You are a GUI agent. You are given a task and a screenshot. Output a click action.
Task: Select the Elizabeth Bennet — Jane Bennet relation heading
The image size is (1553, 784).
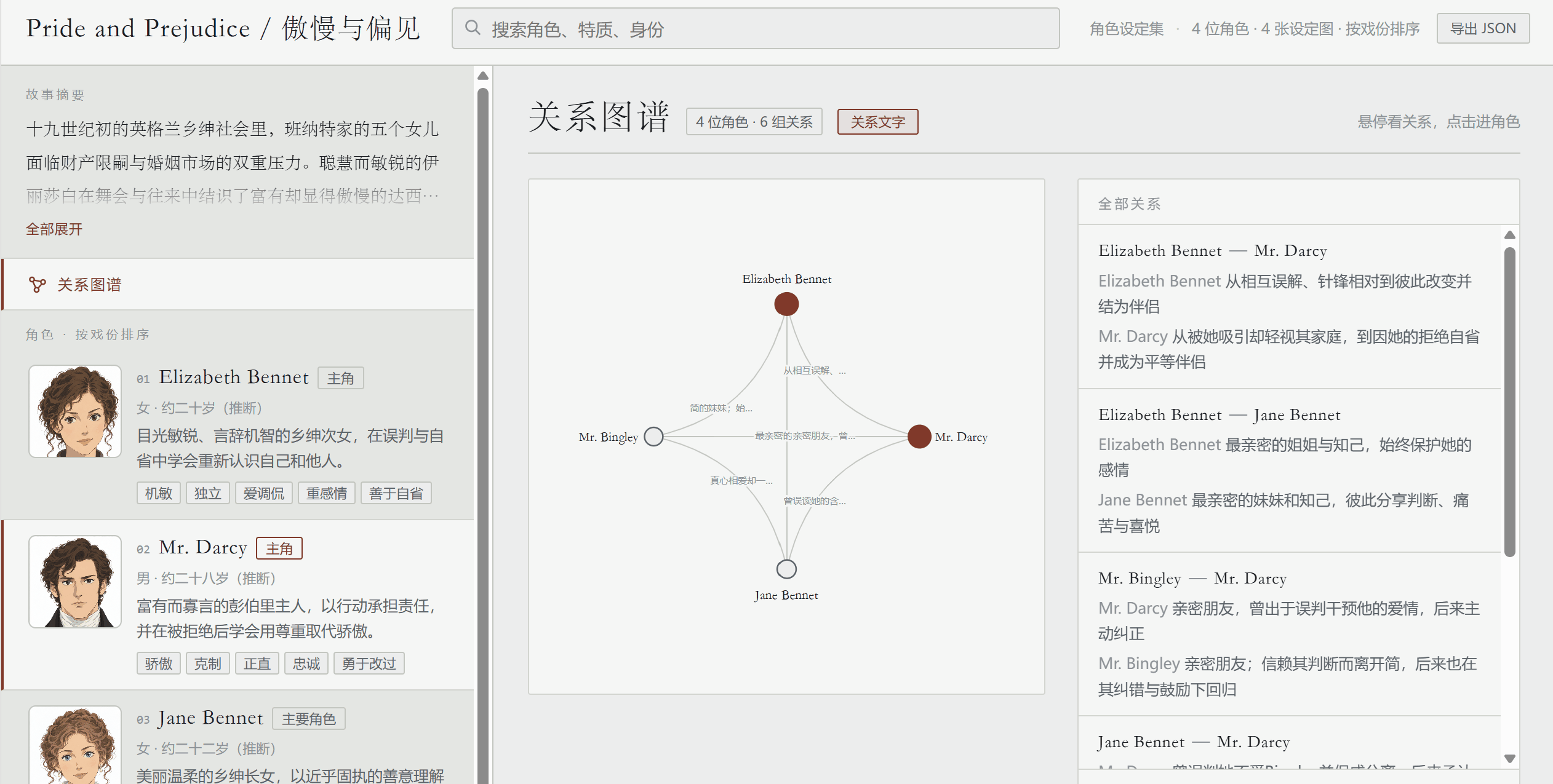pos(1219,414)
